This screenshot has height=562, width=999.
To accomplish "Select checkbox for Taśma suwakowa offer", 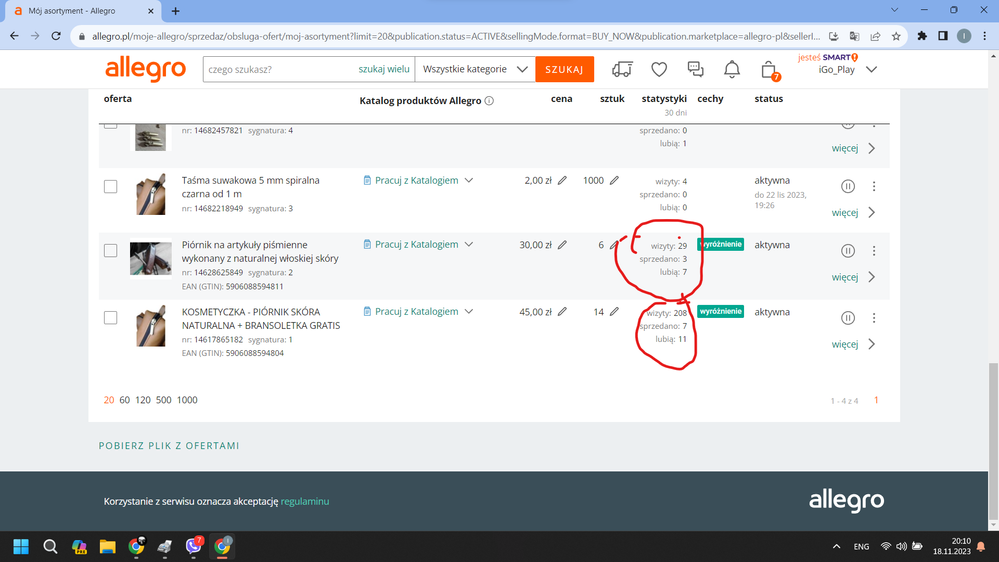I will click(x=111, y=187).
